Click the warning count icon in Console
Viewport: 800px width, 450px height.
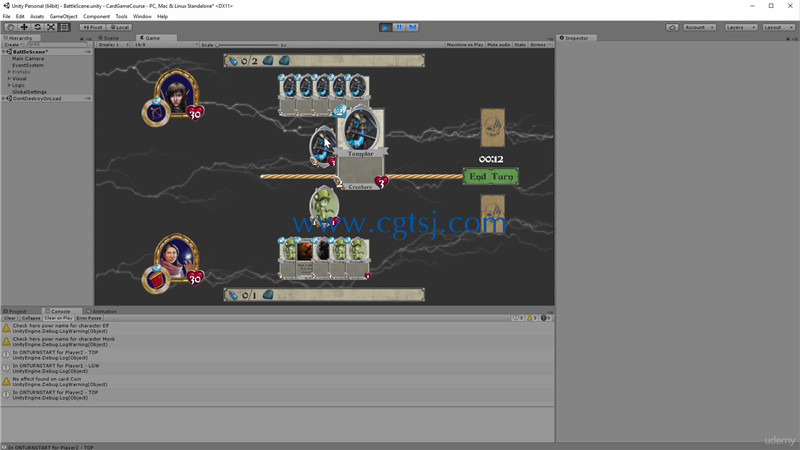pyautogui.click(x=532, y=318)
